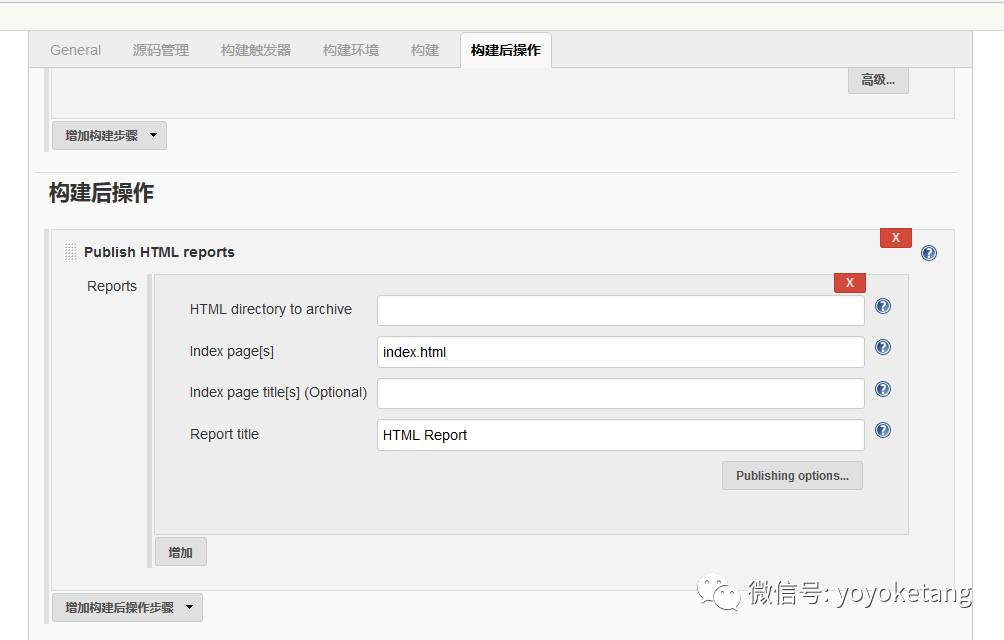Remove the Publish HTML reports step
Image resolution: width=1004 pixels, height=640 pixels.
pyautogui.click(x=896, y=237)
